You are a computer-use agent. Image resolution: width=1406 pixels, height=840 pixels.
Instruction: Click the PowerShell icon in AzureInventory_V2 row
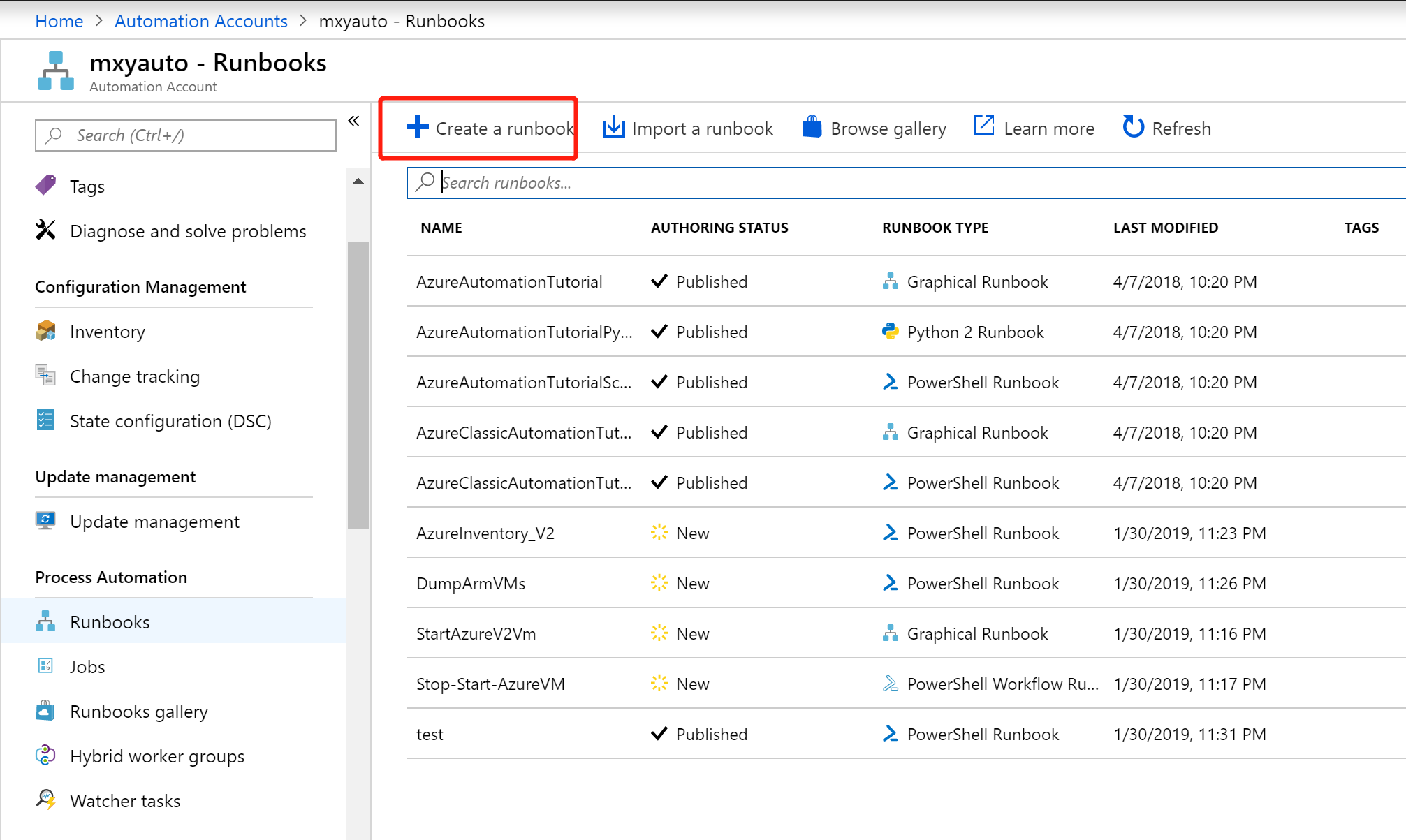tap(891, 533)
